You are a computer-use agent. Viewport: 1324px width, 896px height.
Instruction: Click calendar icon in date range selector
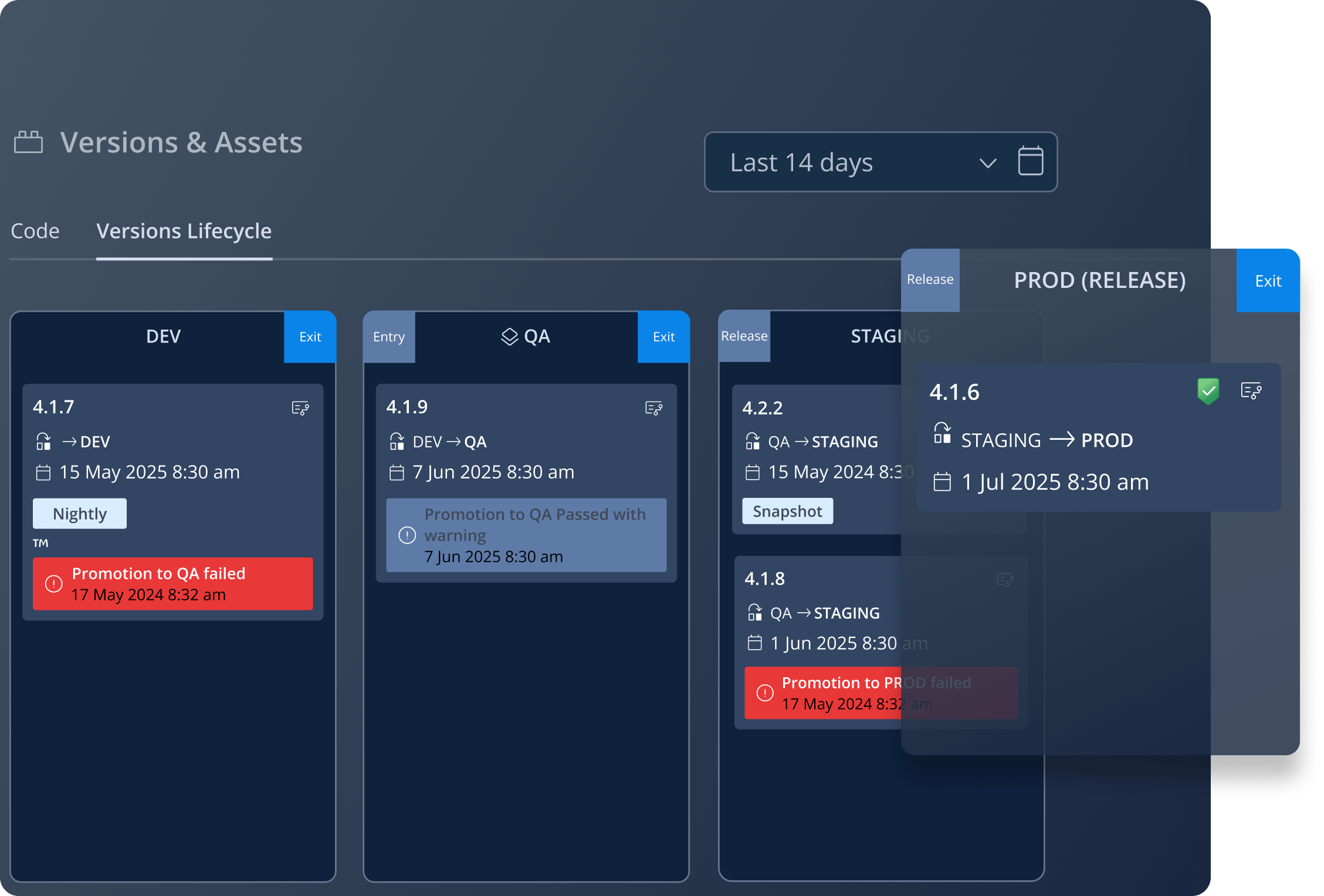pos(1030,161)
